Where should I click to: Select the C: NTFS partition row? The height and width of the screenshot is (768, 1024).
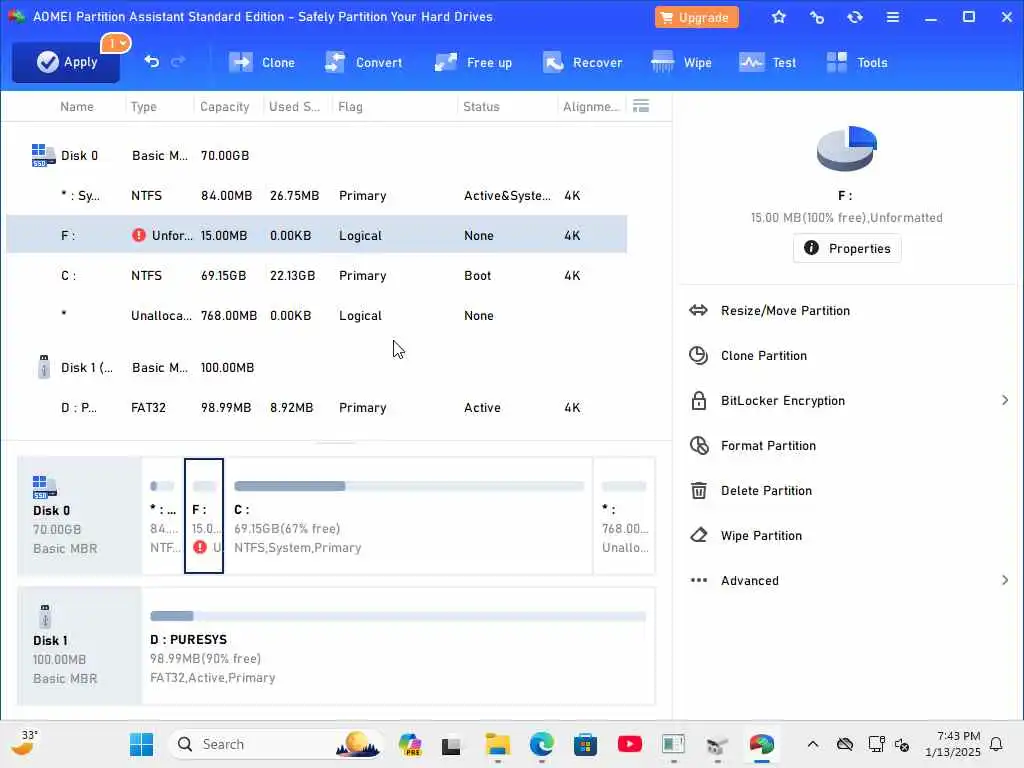pos(317,276)
